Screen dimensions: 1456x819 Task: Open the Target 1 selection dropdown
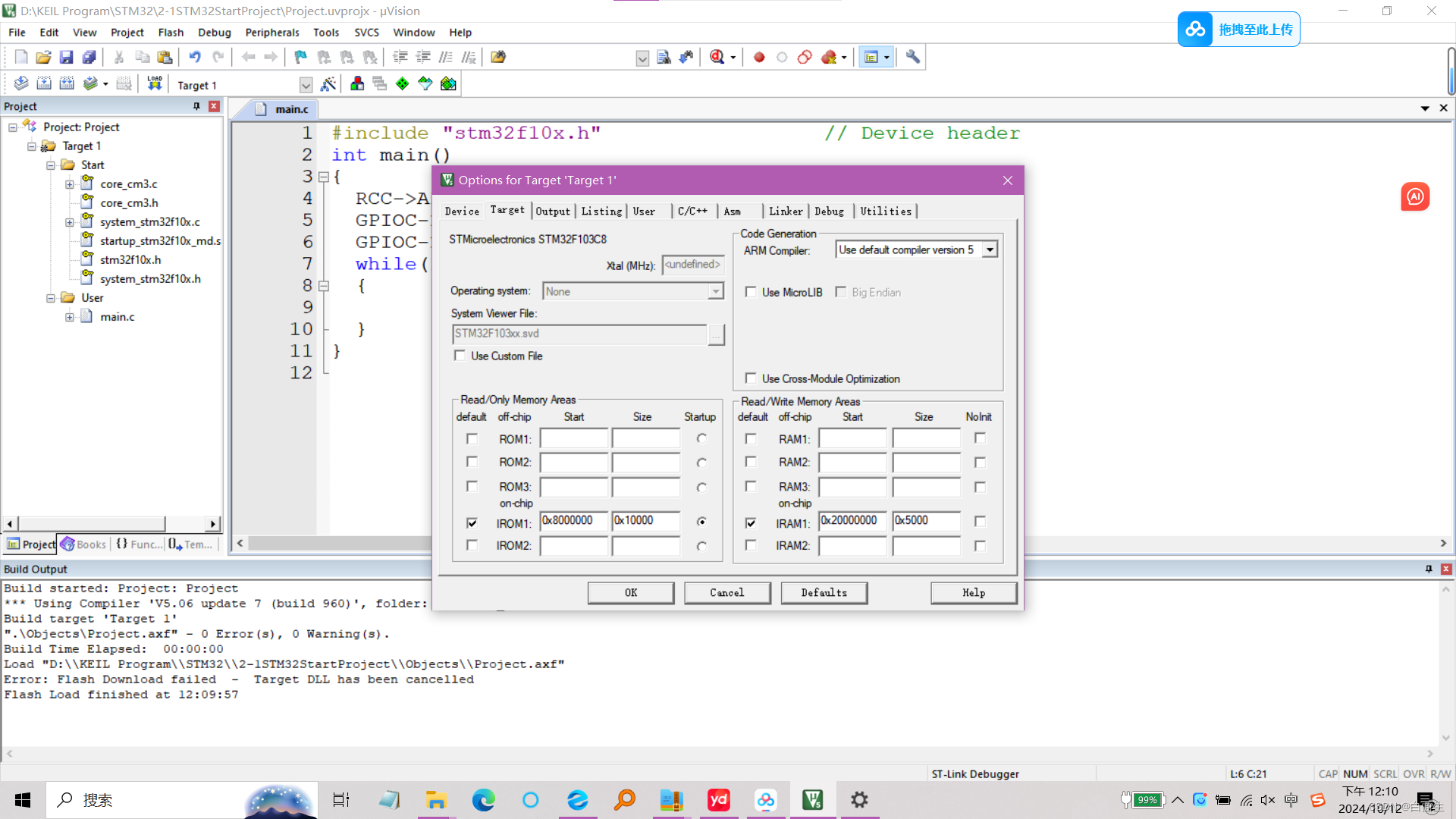coord(306,85)
